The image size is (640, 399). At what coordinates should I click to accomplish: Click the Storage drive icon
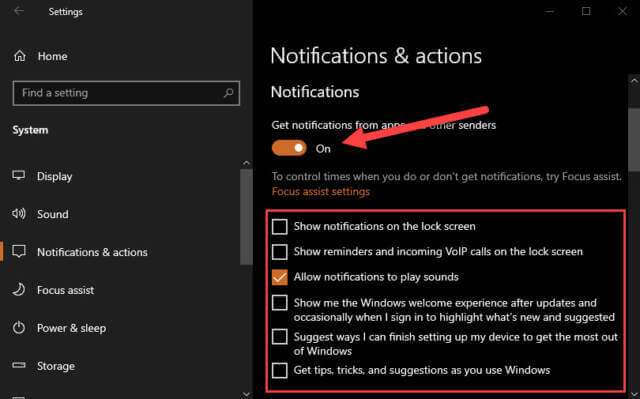(x=19, y=365)
